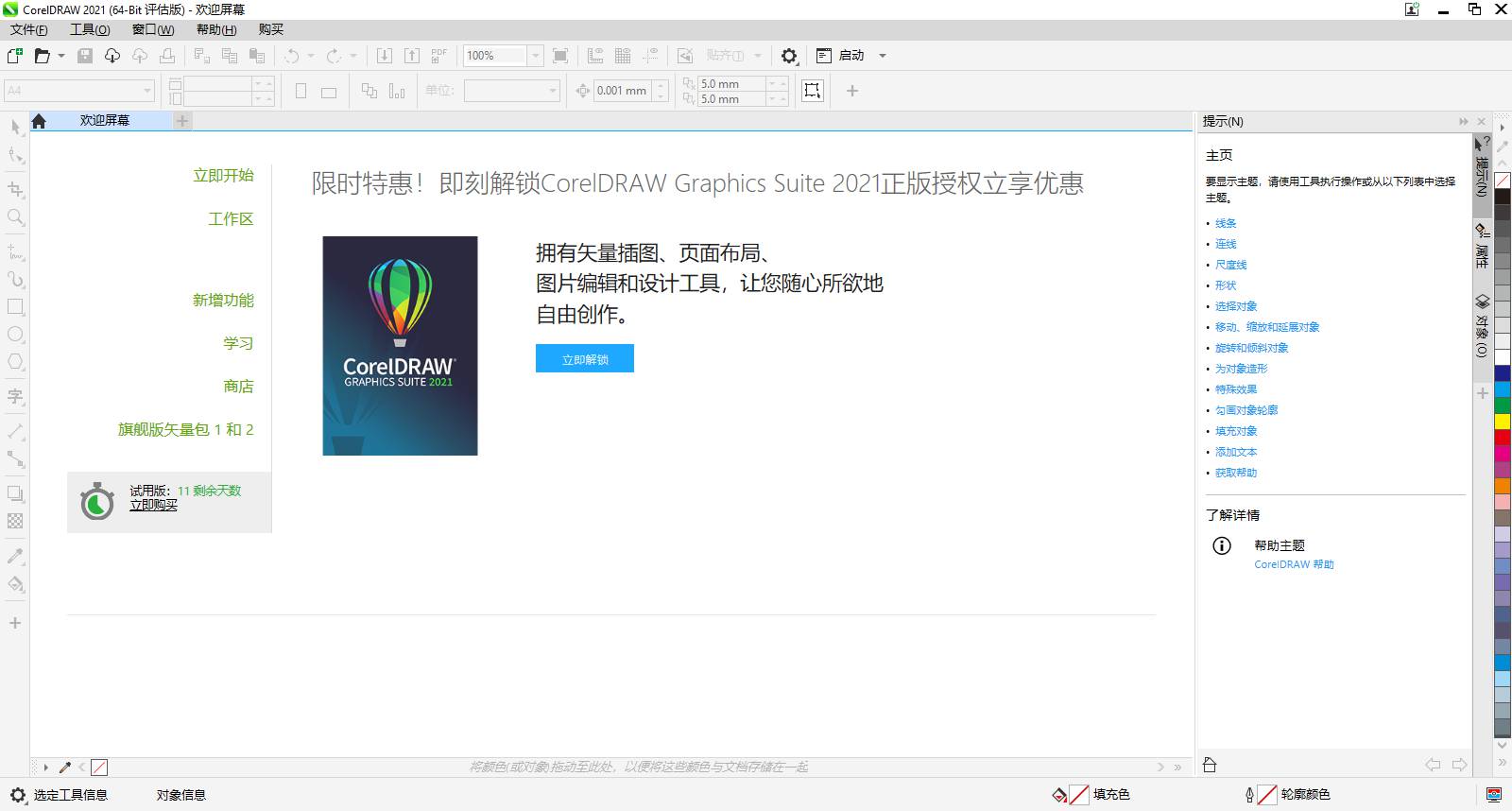
Task: Click the bounding box frame icon
Action: tap(812, 91)
